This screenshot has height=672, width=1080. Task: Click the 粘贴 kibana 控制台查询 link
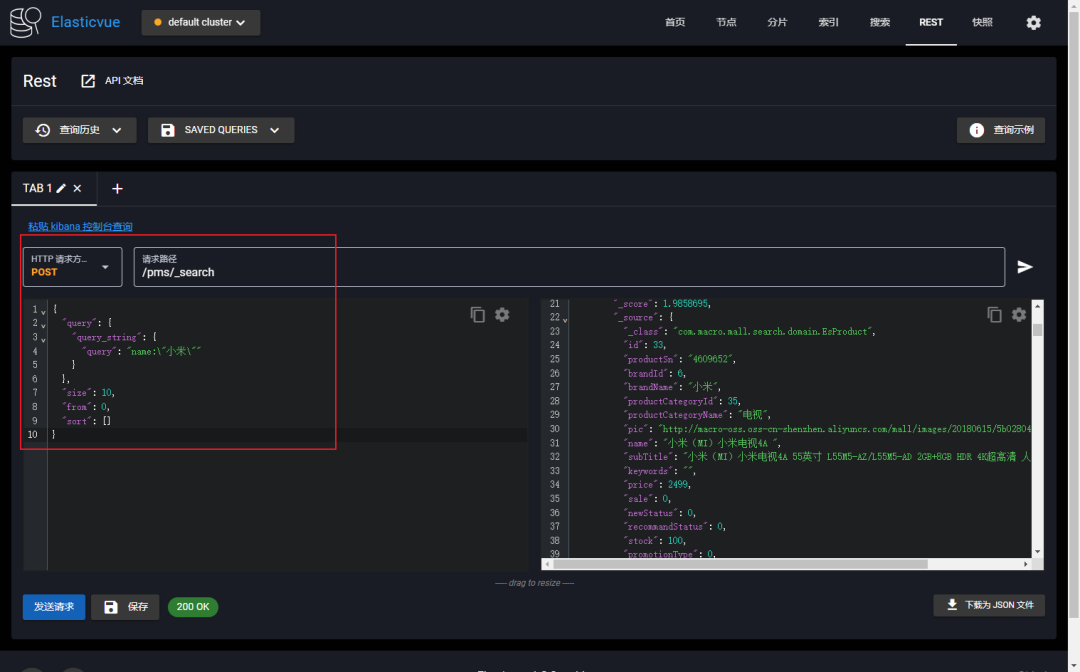click(80, 227)
